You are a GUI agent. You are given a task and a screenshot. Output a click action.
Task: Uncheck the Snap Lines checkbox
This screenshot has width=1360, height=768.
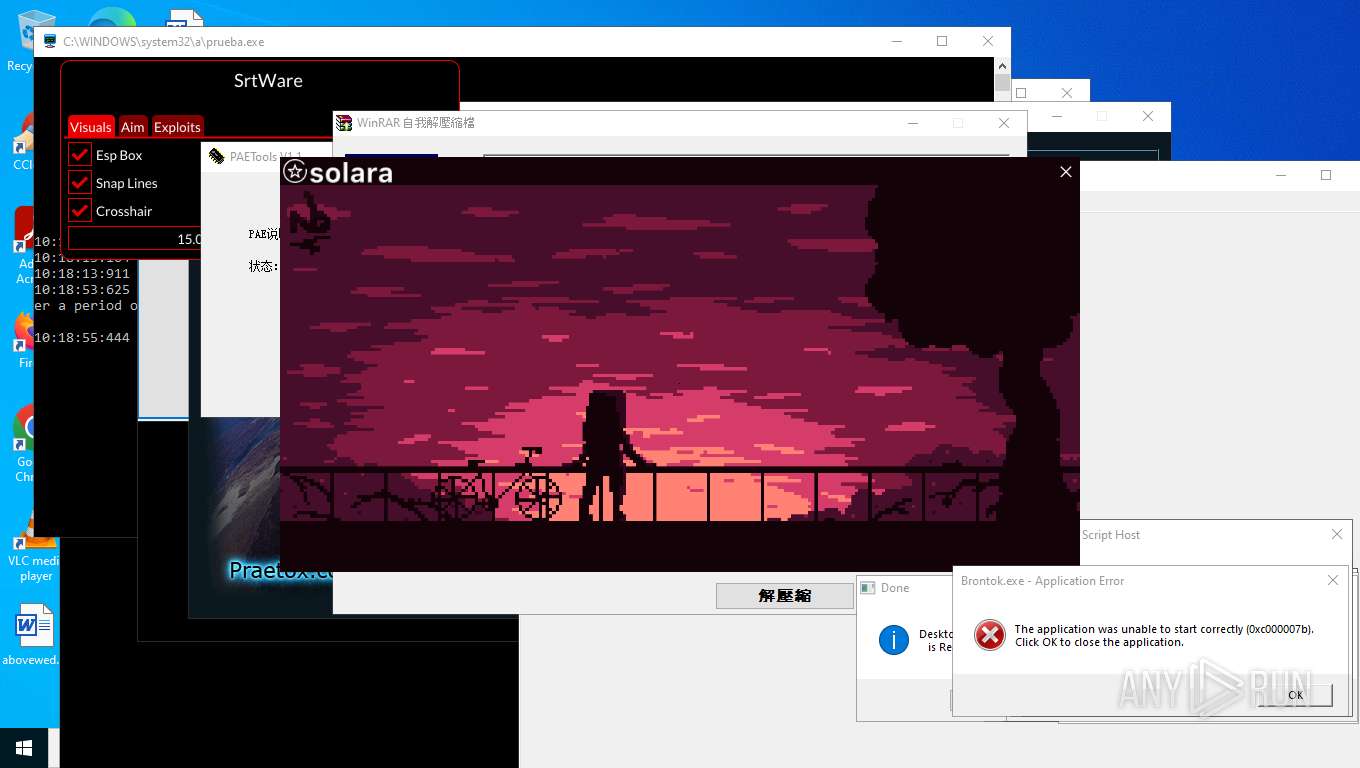click(x=80, y=182)
